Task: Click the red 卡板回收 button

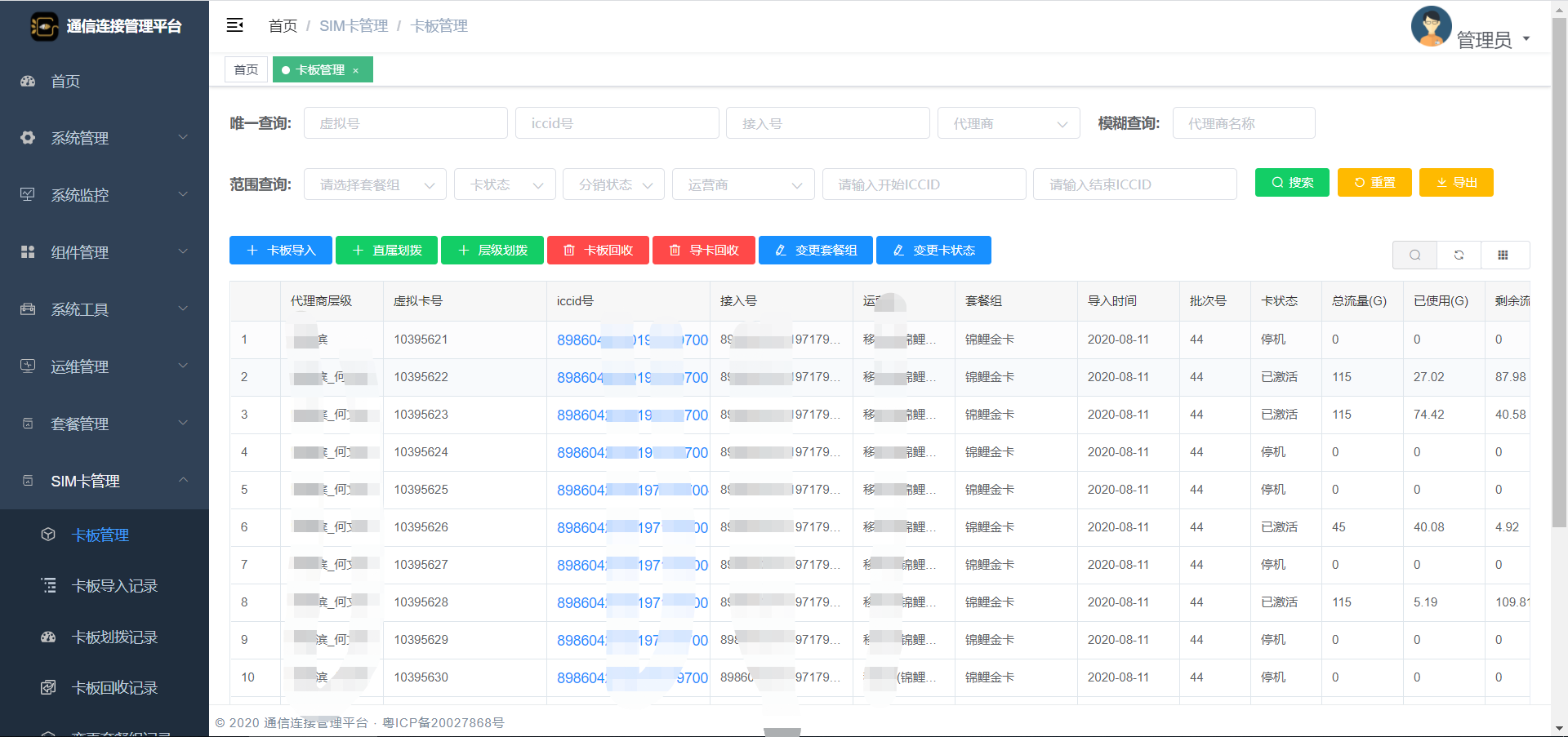Action: 598,250
